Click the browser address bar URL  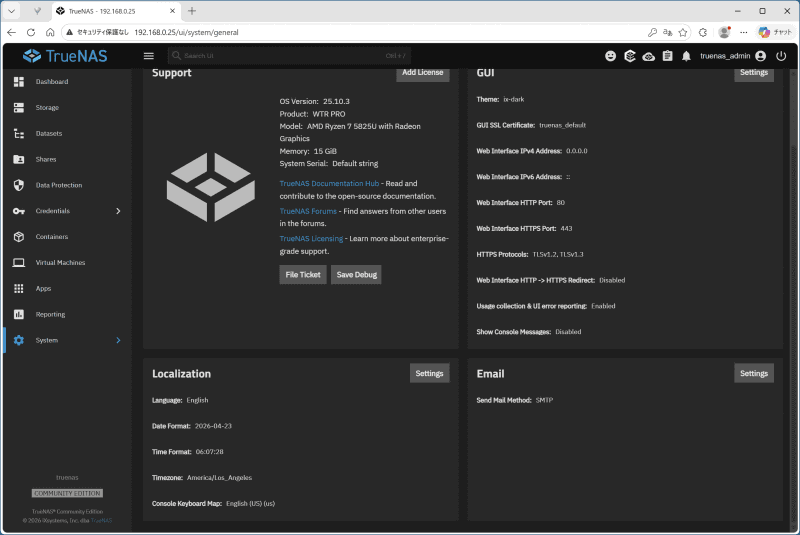186,32
